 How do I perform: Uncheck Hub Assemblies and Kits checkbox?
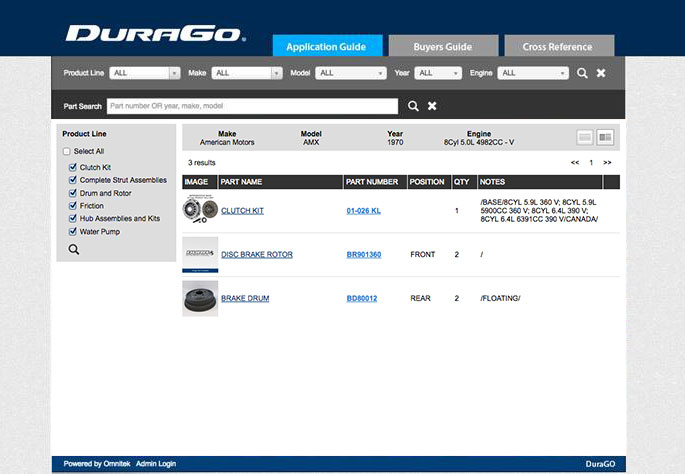pos(73,218)
